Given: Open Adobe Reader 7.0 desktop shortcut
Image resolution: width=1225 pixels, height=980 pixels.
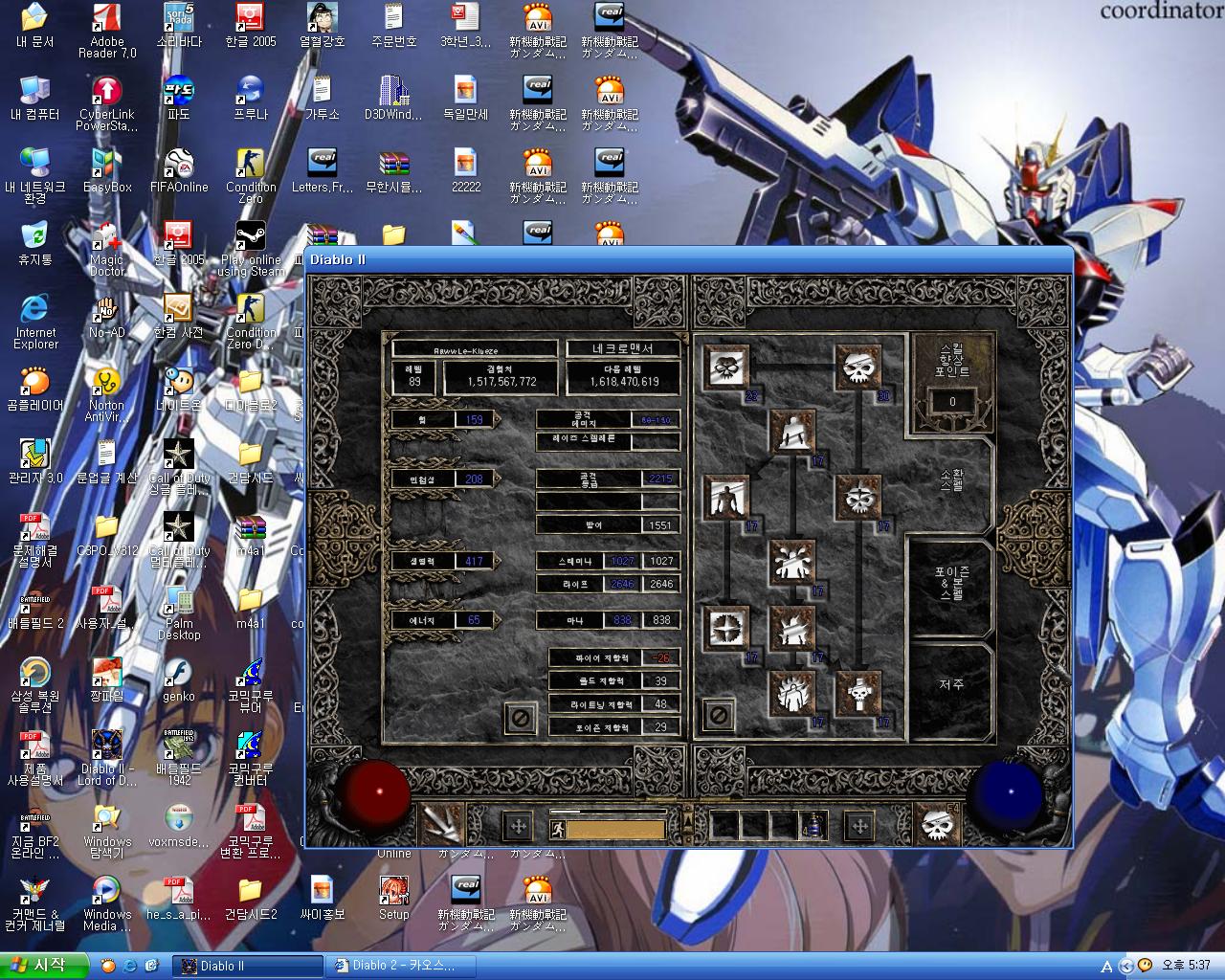Looking at the screenshot, I should [107, 32].
